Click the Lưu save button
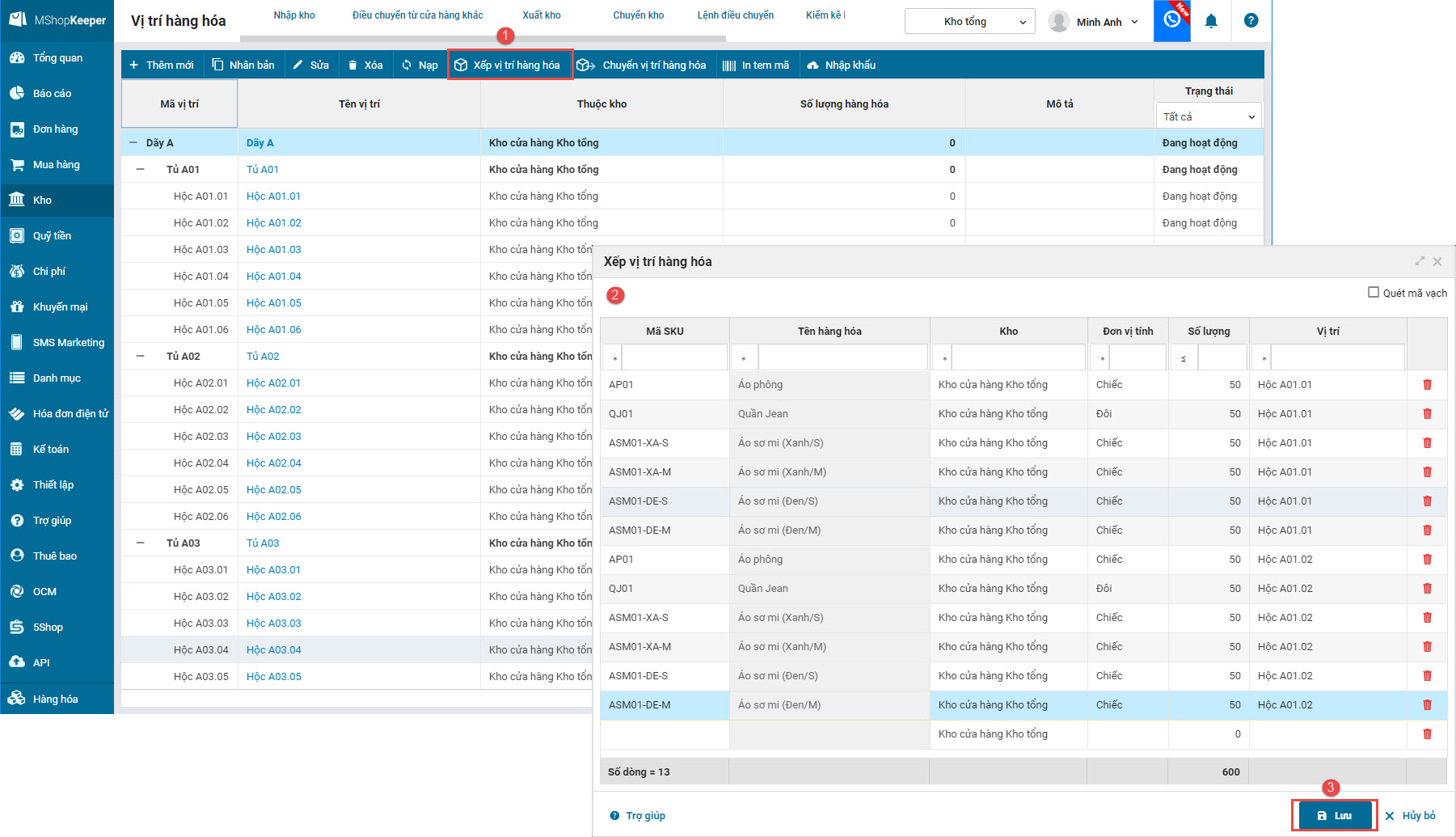Screen dimensions: 1456x837 pyautogui.click(x=1334, y=815)
